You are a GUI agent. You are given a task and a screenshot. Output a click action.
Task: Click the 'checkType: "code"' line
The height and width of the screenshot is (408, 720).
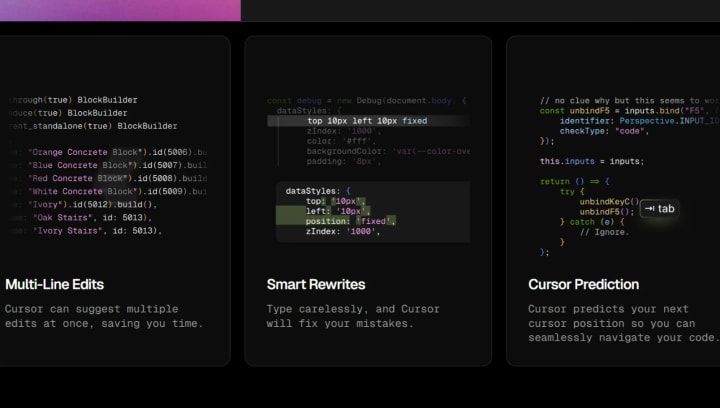coord(604,131)
